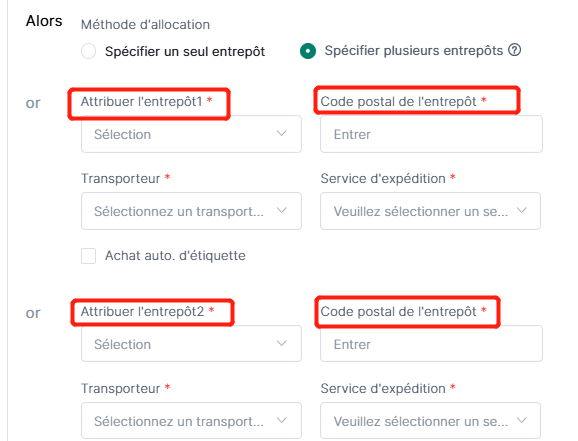Click the help icon beside Spécifier plusieurs entrepôts
578x441 pixels.
click(x=514, y=50)
